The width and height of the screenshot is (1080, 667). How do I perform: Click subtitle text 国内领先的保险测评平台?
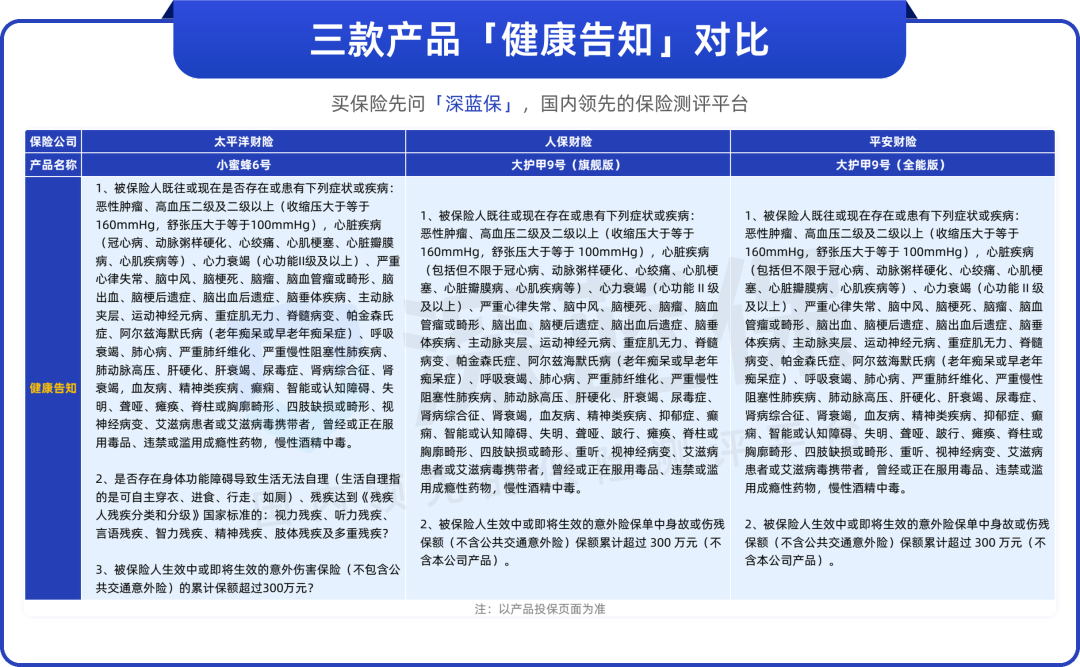[x=644, y=104]
